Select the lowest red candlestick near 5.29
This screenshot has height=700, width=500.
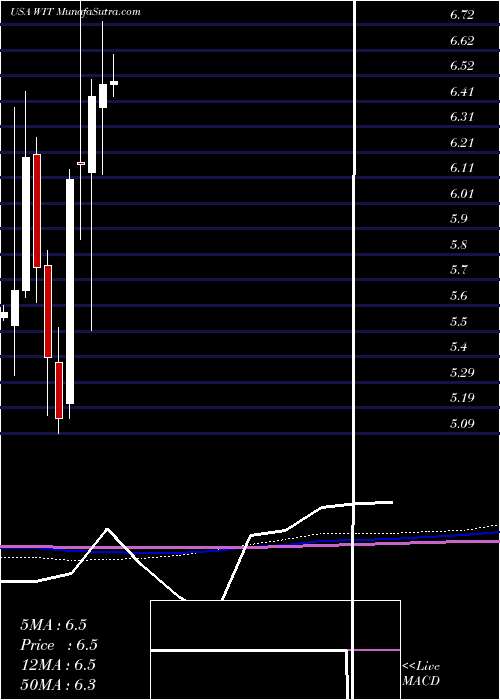59,391
